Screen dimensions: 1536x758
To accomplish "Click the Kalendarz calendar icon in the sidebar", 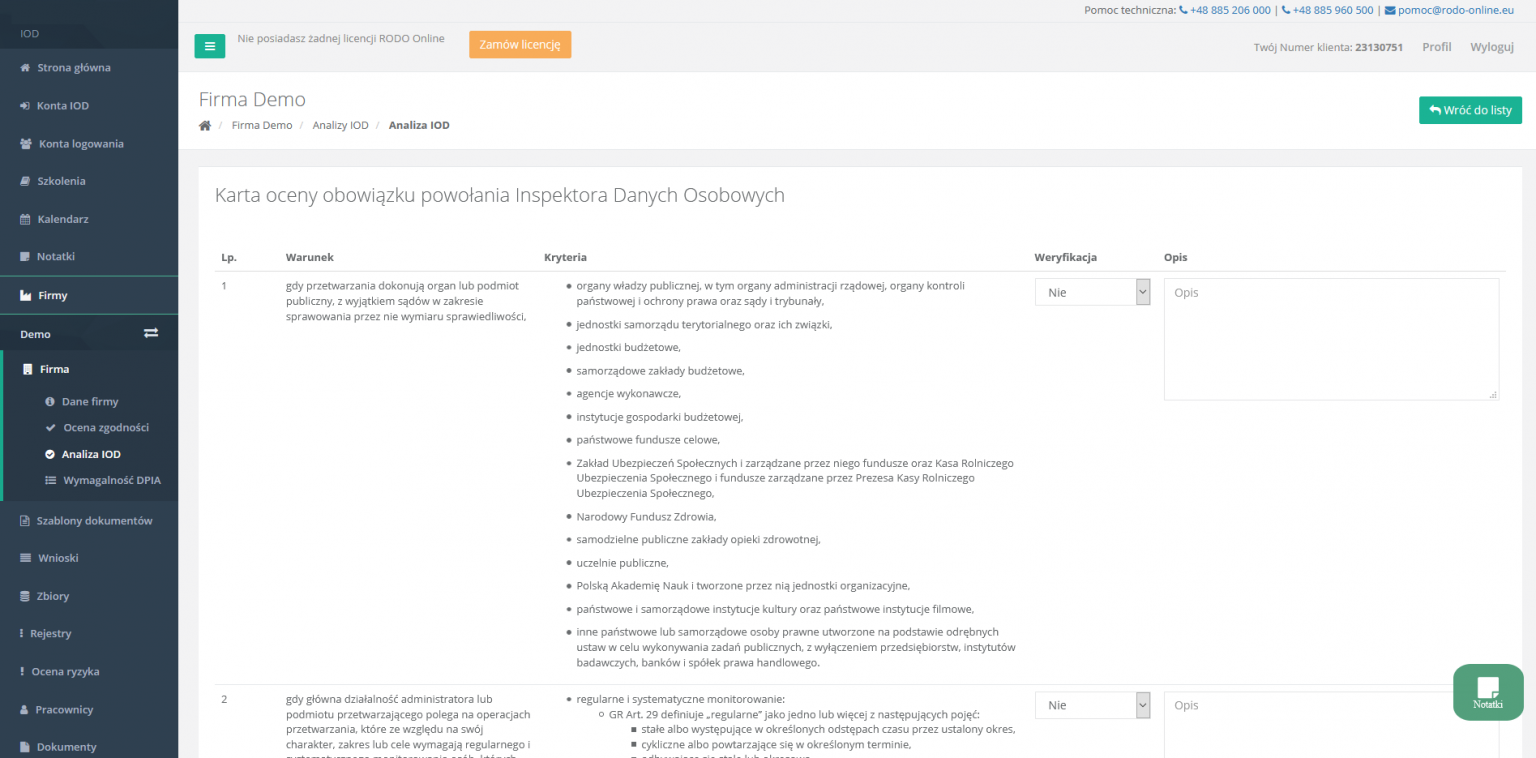I will click(x=26, y=219).
